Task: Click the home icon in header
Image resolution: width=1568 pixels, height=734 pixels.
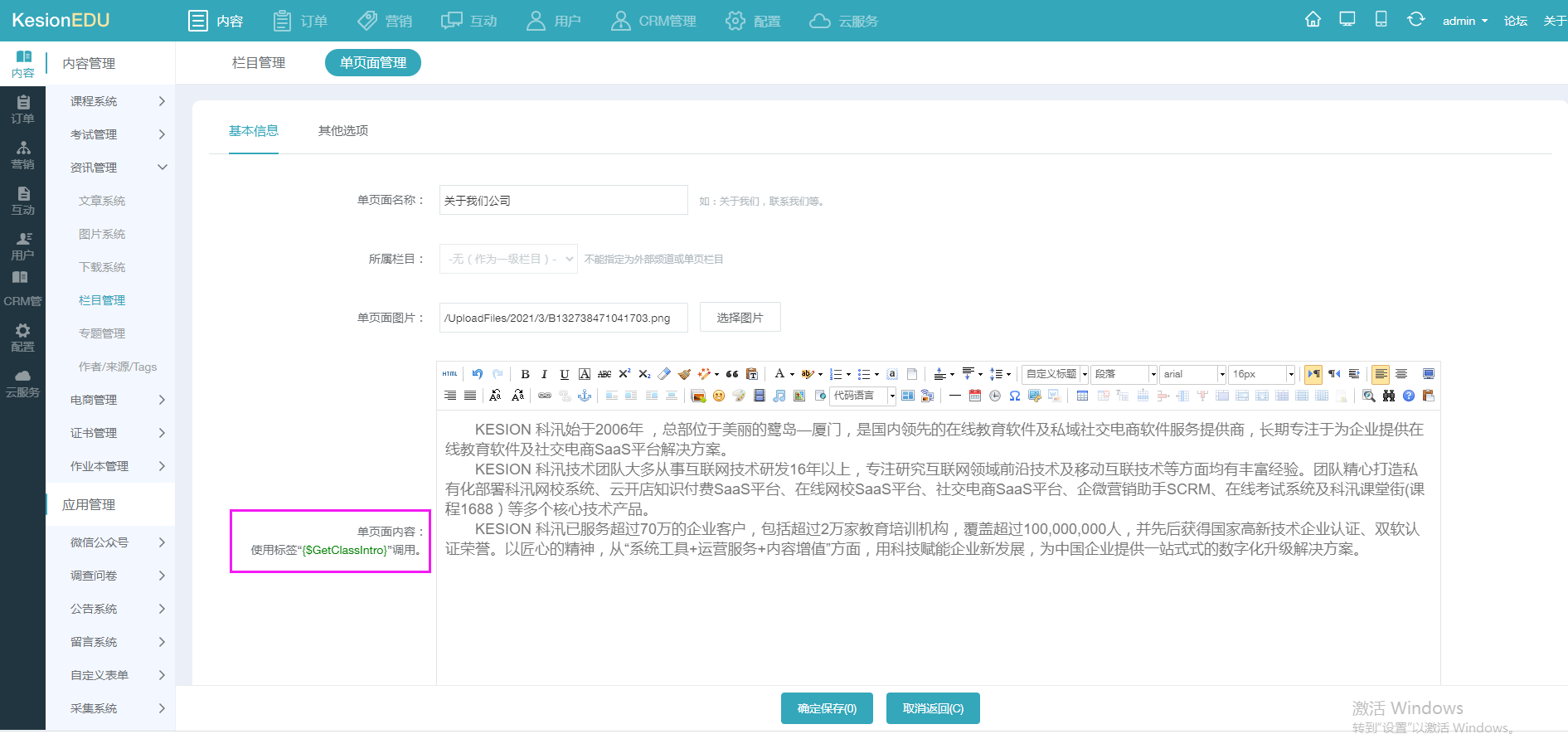Action: point(1313,19)
